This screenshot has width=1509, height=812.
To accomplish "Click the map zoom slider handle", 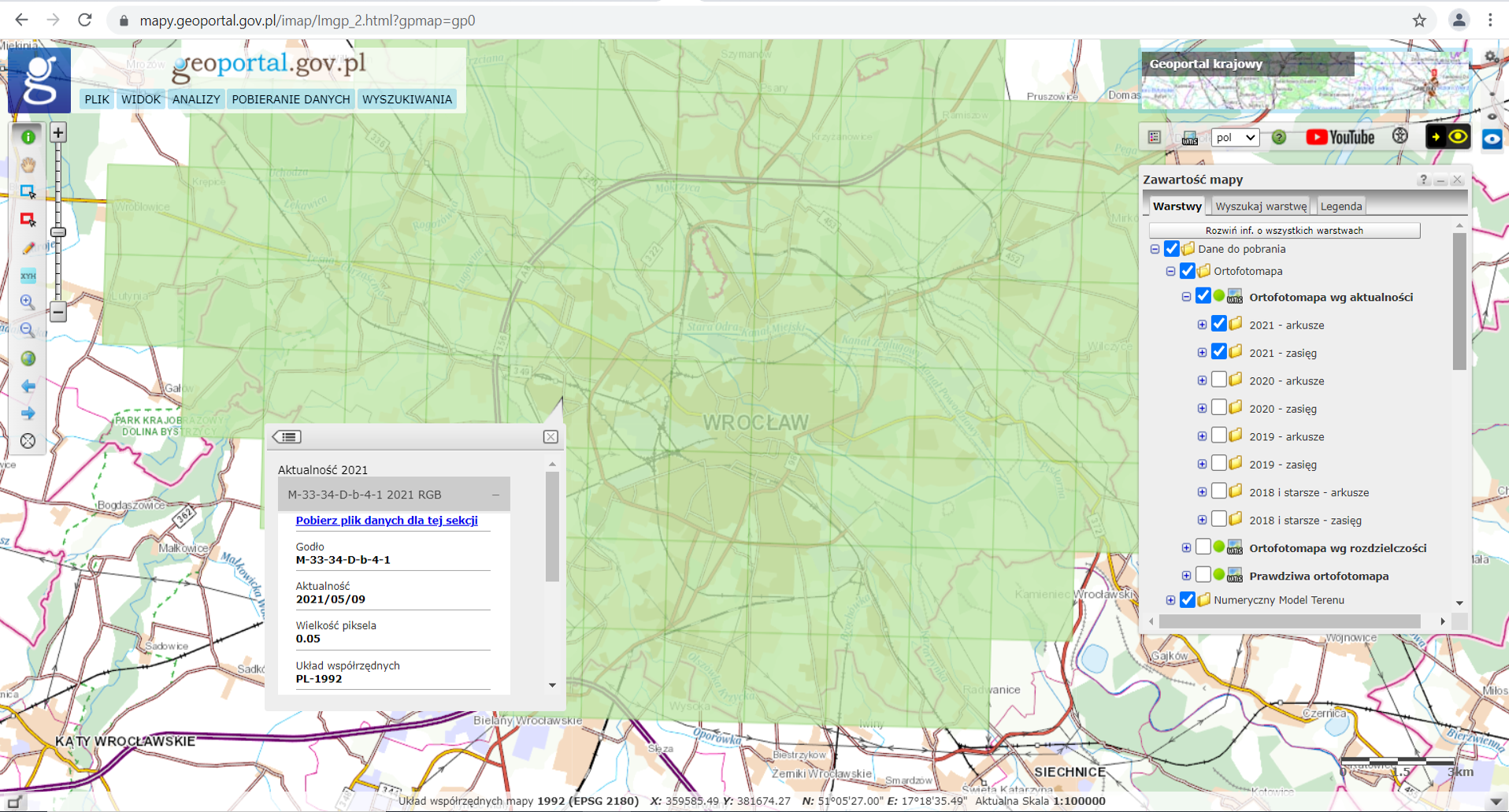I will pyautogui.click(x=58, y=232).
